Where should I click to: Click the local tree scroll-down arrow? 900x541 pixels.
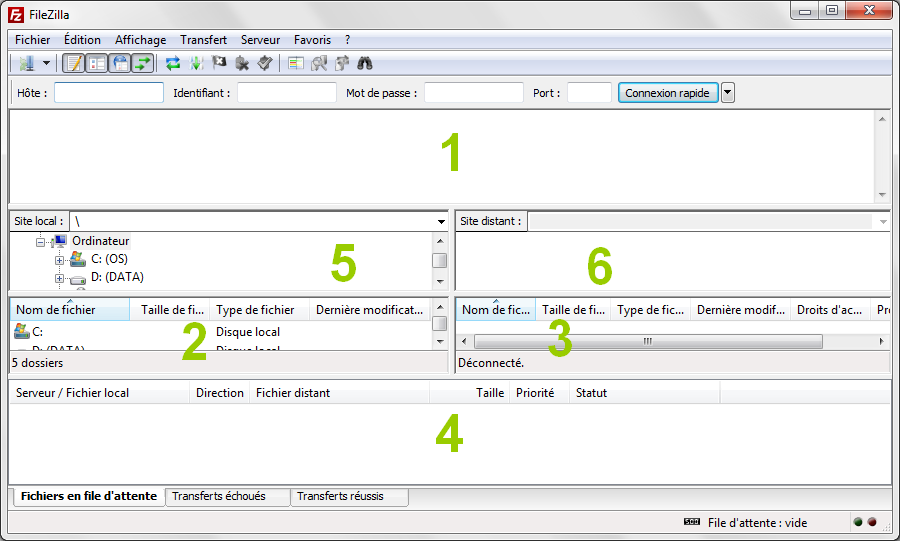coord(440,282)
